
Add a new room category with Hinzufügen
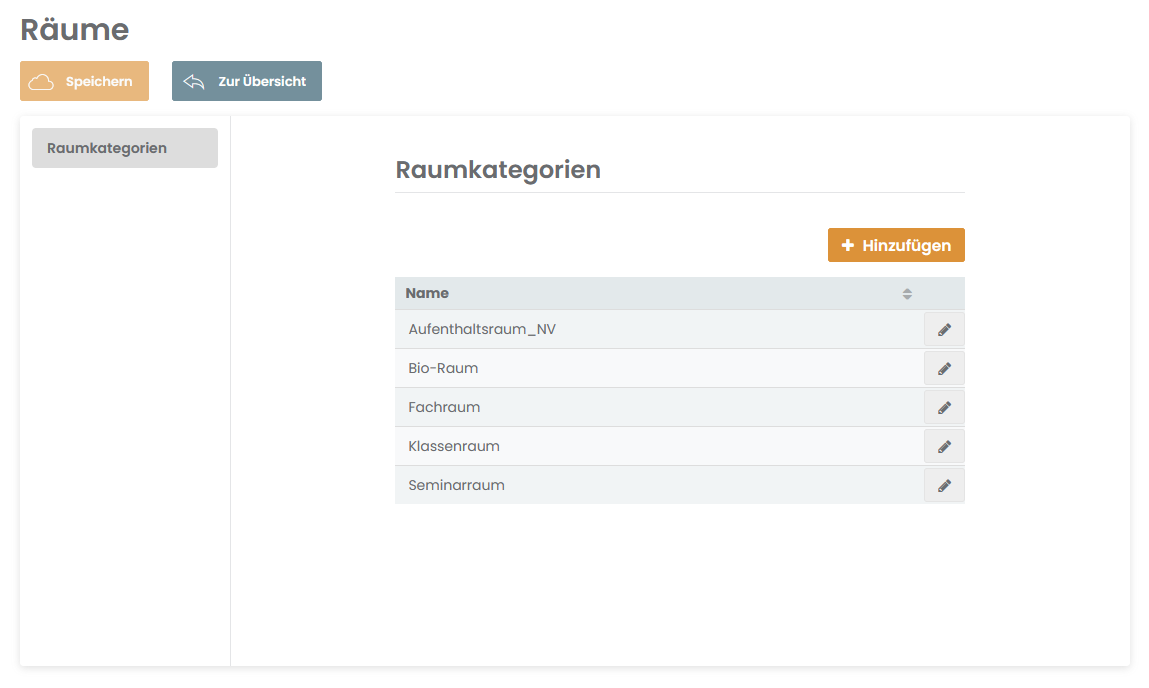(x=896, y=245)
